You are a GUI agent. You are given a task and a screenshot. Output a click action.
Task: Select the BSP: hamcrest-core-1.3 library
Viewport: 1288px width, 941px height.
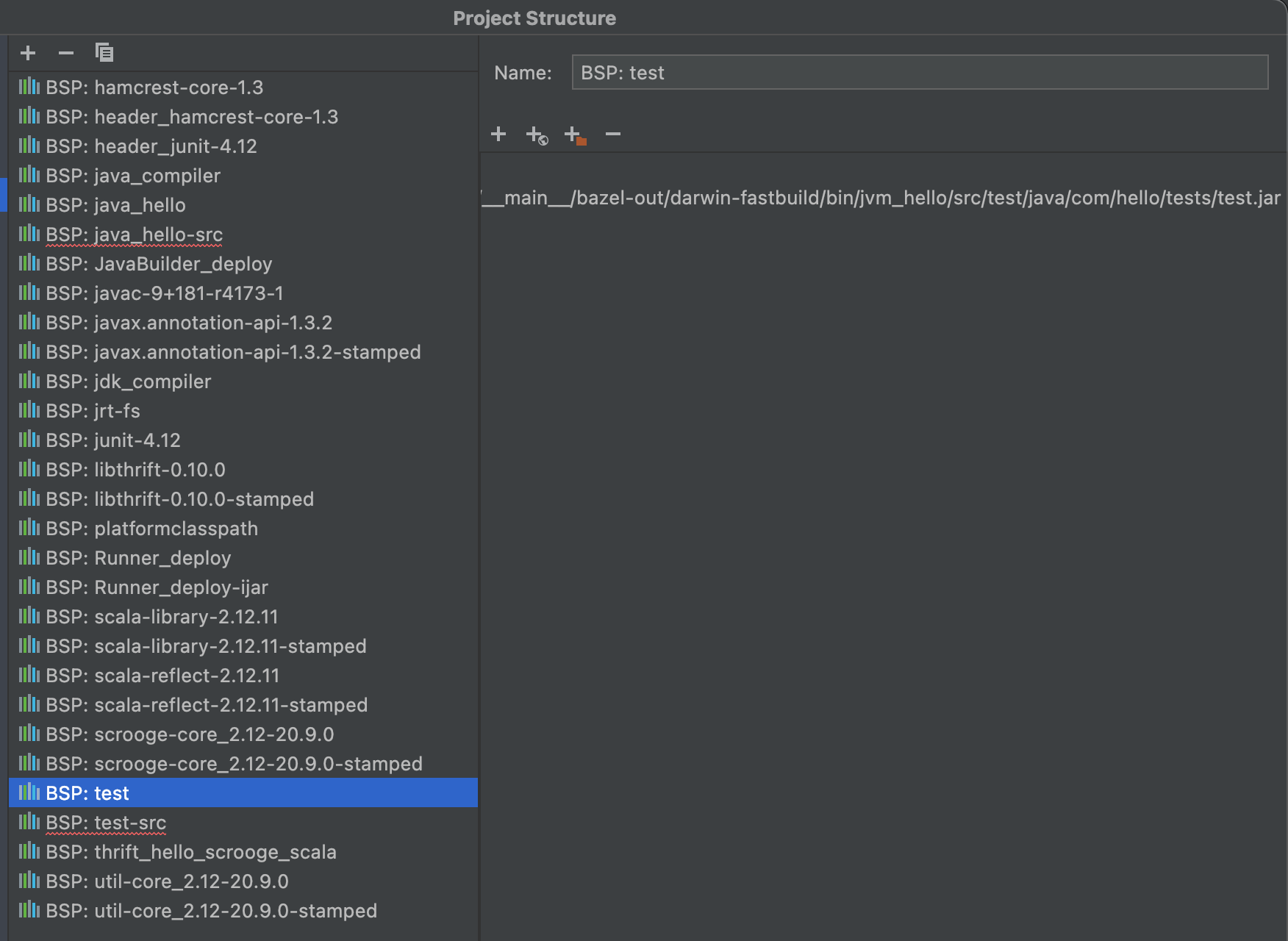point(154,87)
